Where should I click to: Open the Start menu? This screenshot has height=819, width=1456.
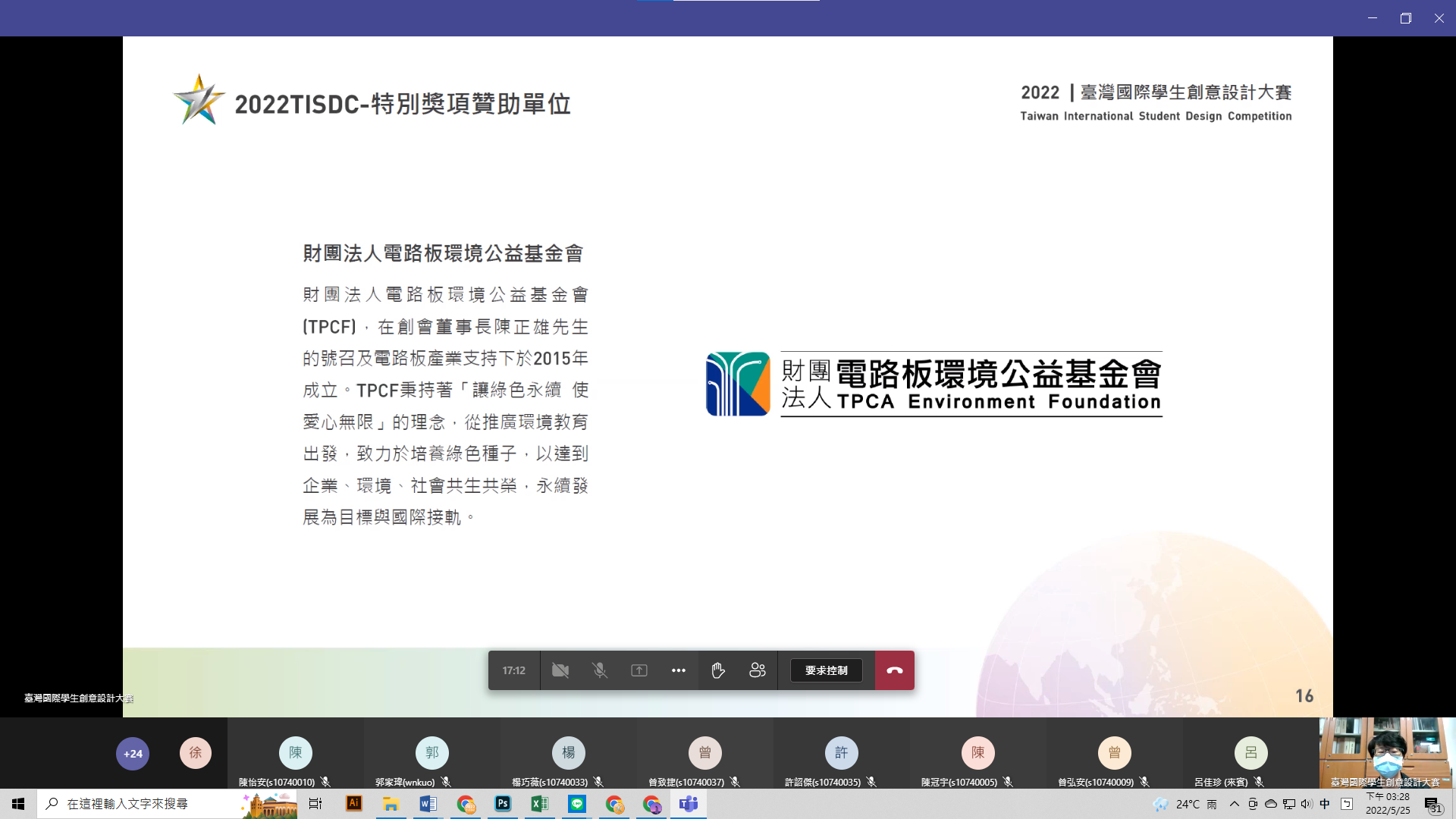tap(17, 805)
